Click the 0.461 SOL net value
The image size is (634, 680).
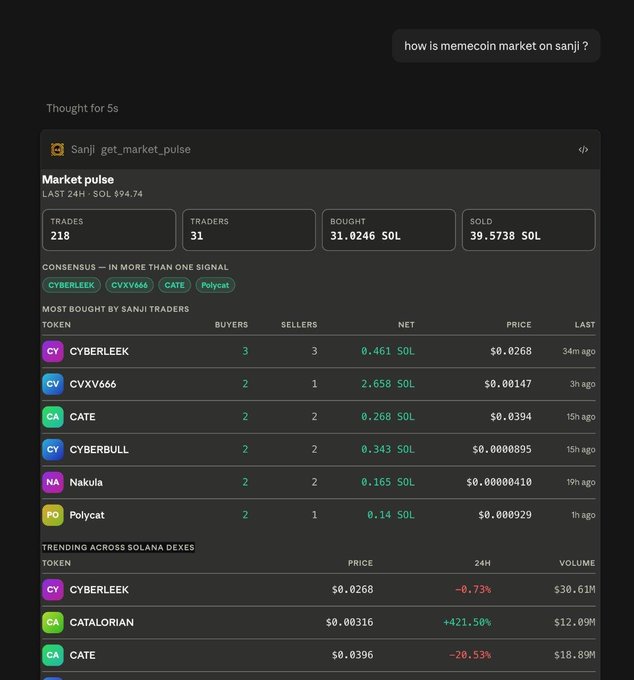388,351
